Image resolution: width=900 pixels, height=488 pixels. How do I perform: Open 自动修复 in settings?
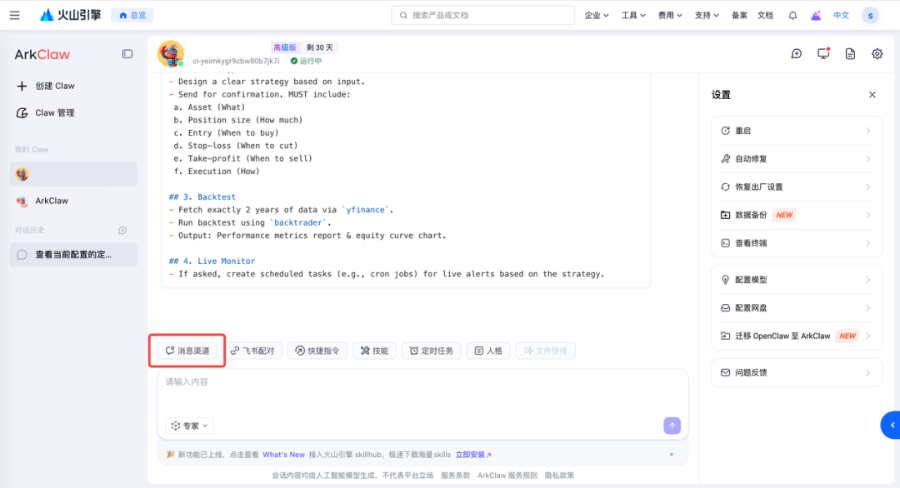pos(796,159)
